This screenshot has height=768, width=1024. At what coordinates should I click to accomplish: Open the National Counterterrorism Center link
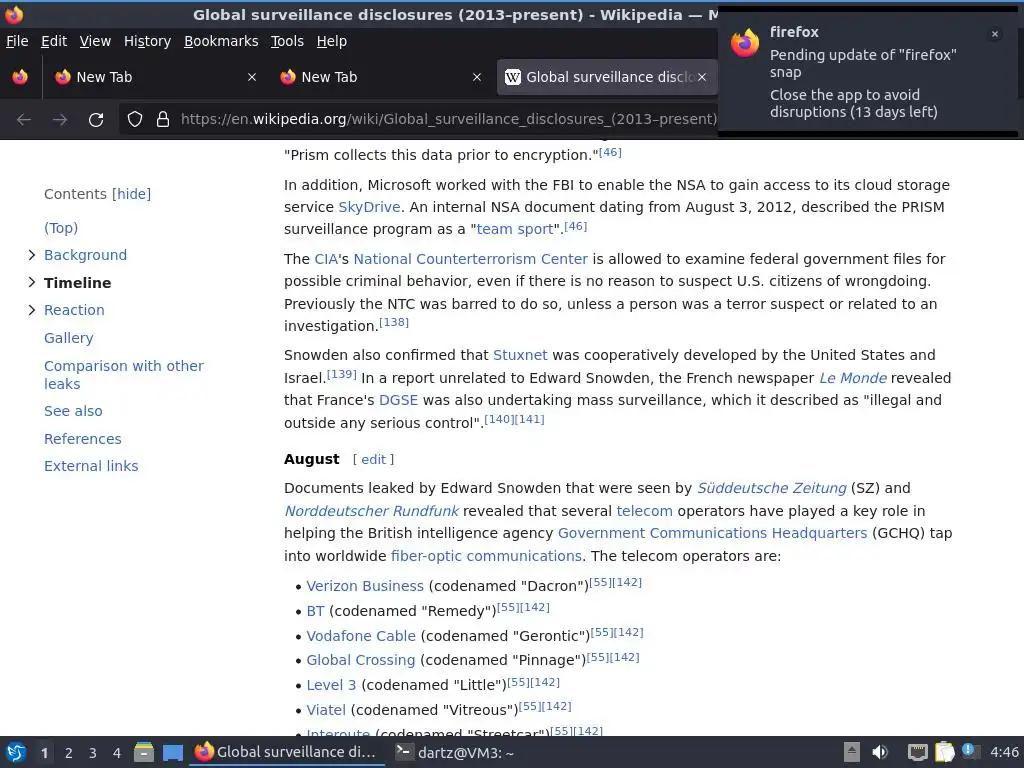(x=470, y=259)
